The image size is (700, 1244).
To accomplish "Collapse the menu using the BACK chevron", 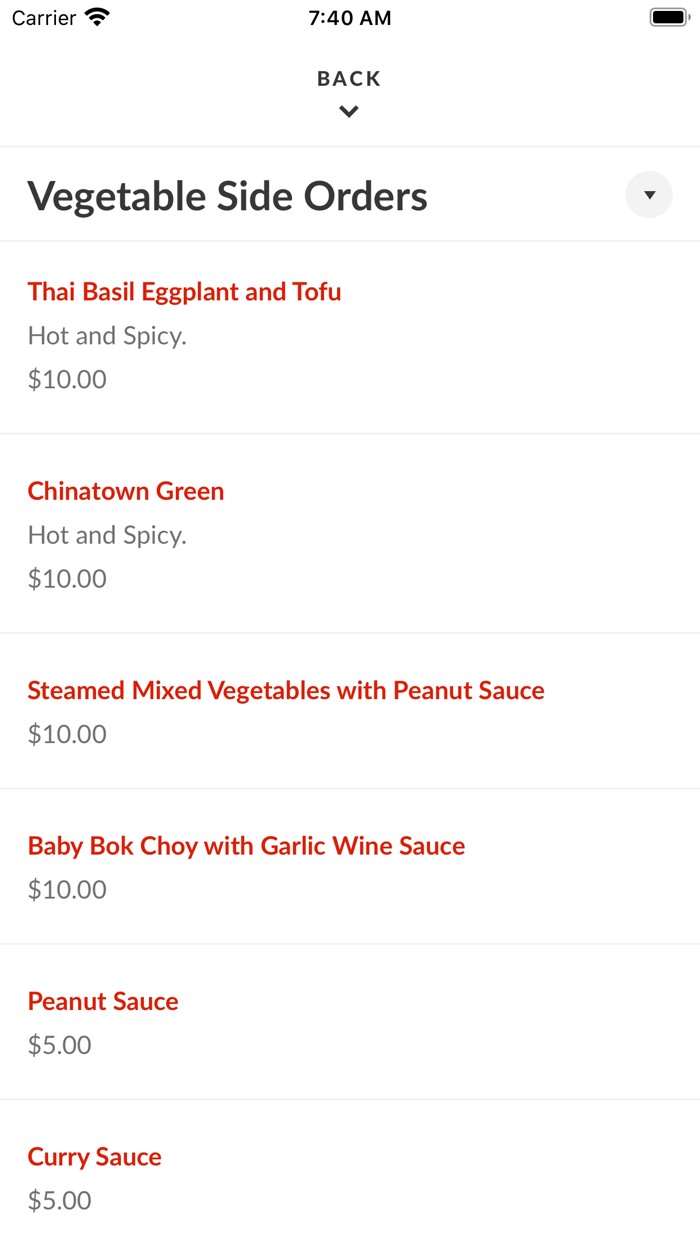I will click(348, 110).
